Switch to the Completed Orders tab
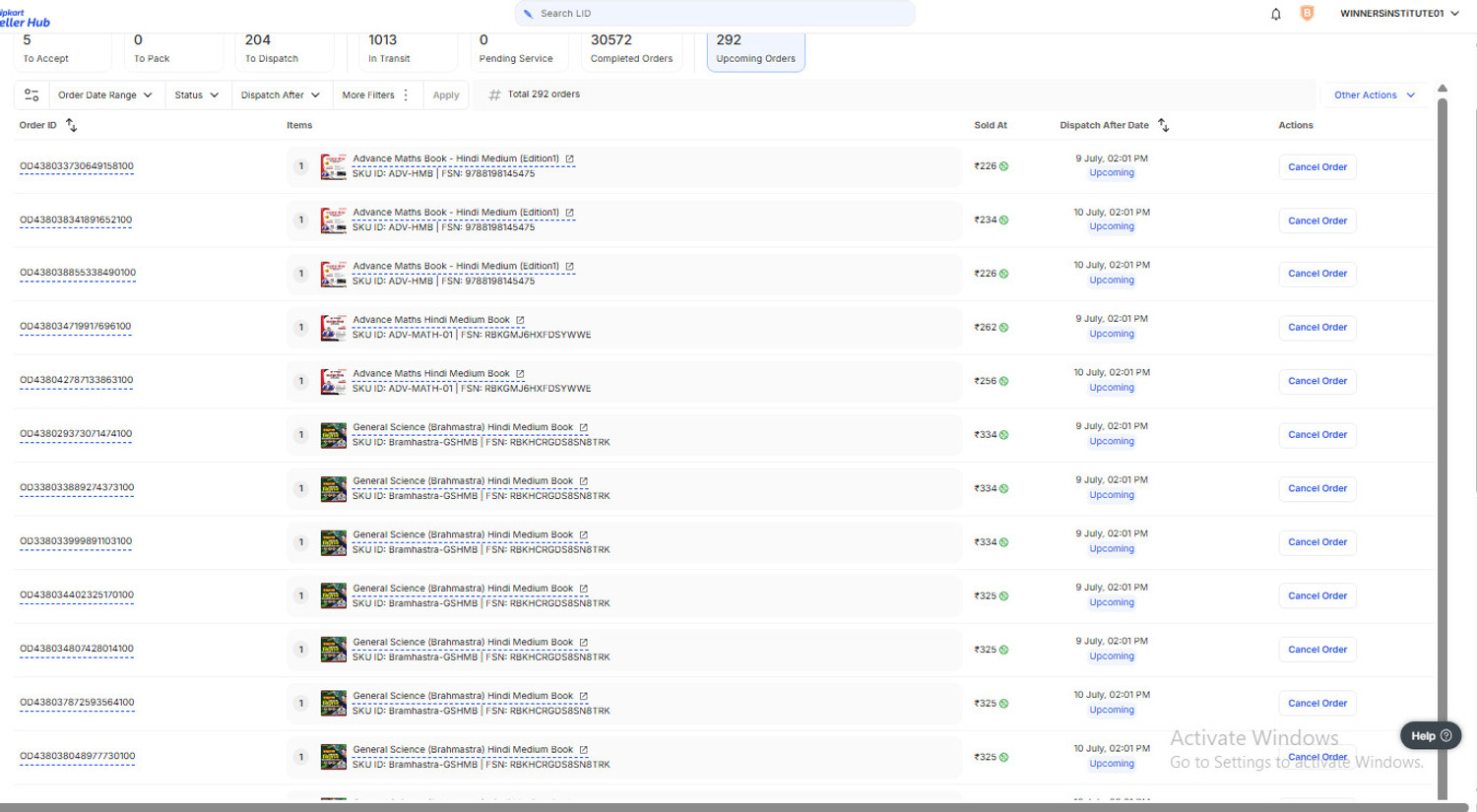 (x=631, y=49)
